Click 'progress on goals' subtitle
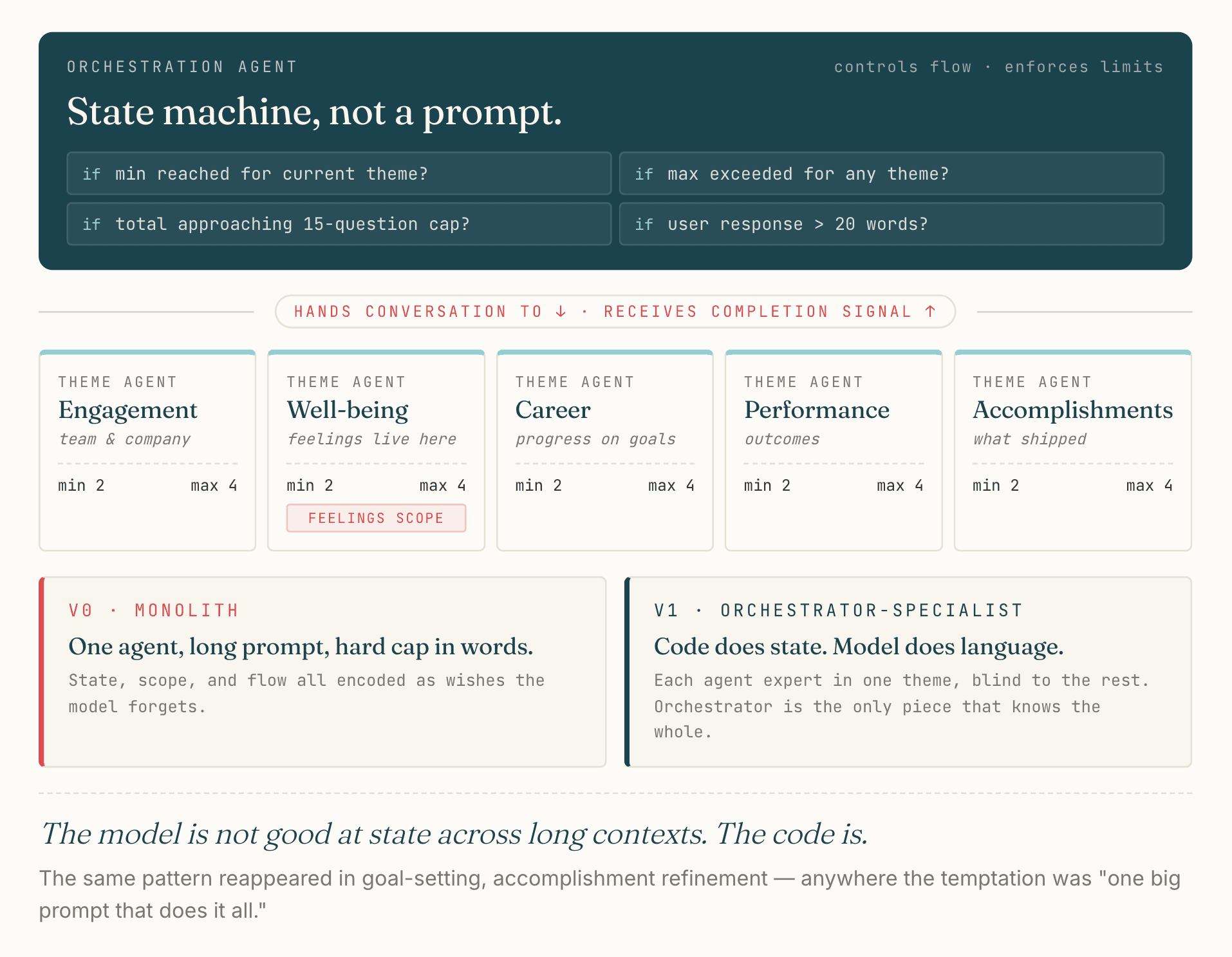Image resolution: width=1232 pixels, height=957 pixels. (595, 439)
